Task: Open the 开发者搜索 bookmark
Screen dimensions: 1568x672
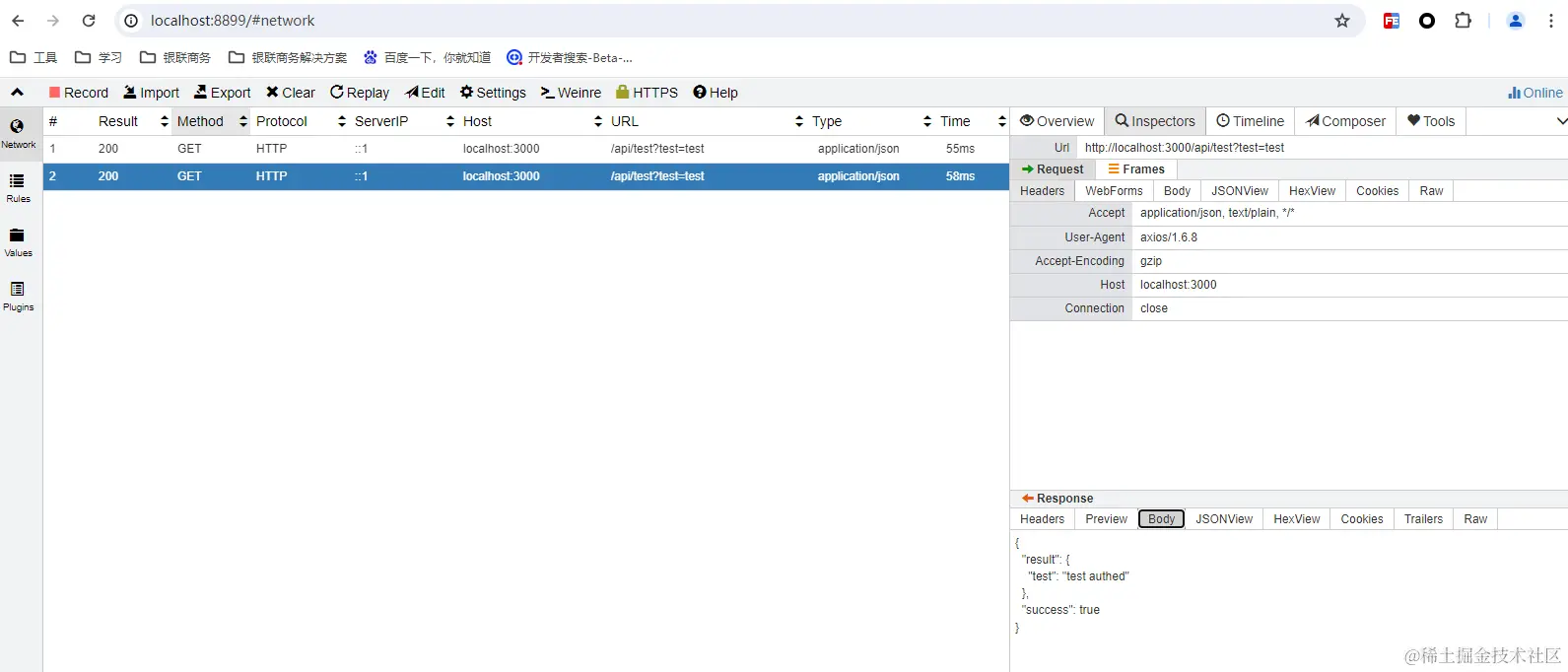Action: point(570,57)
